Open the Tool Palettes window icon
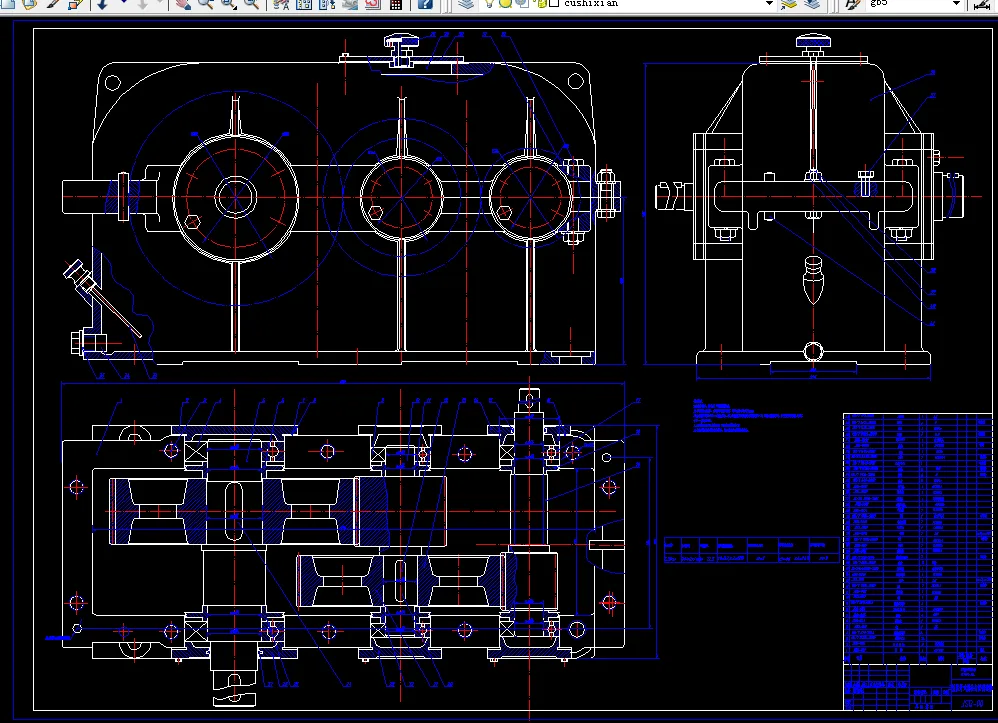The width and height of the screenshot is (998, 723). click(x=327, y=4)
